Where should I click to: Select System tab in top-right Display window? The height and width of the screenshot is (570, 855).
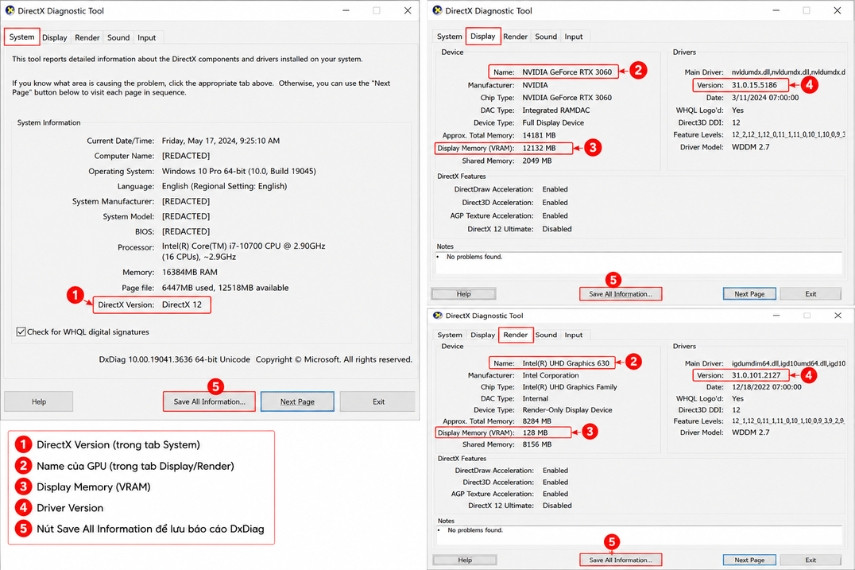tap(449, 37)
